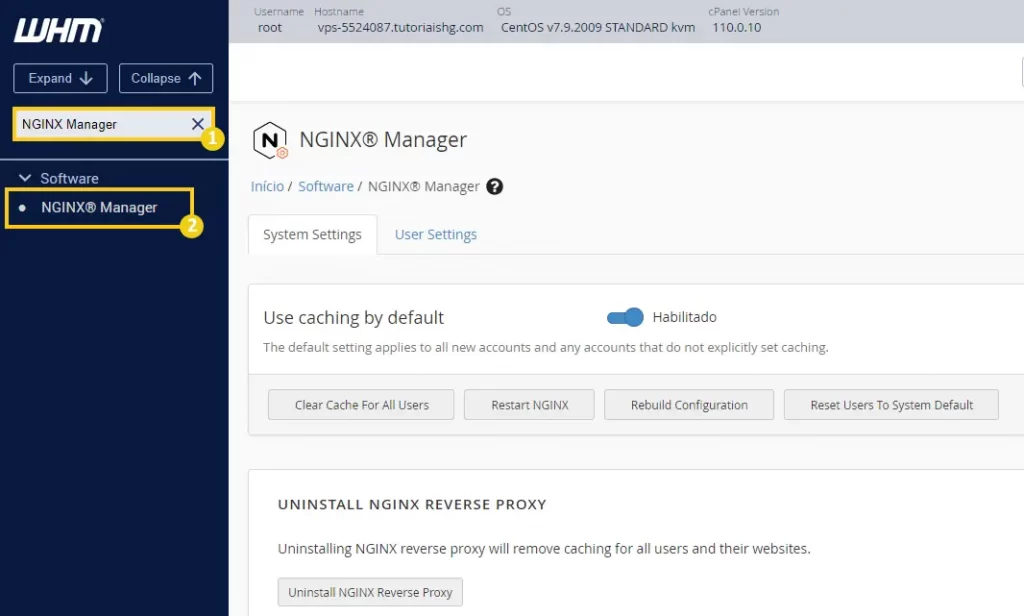Click the NGINX Manager page logo icon
Screen dimensions: 1024x616
270,140
